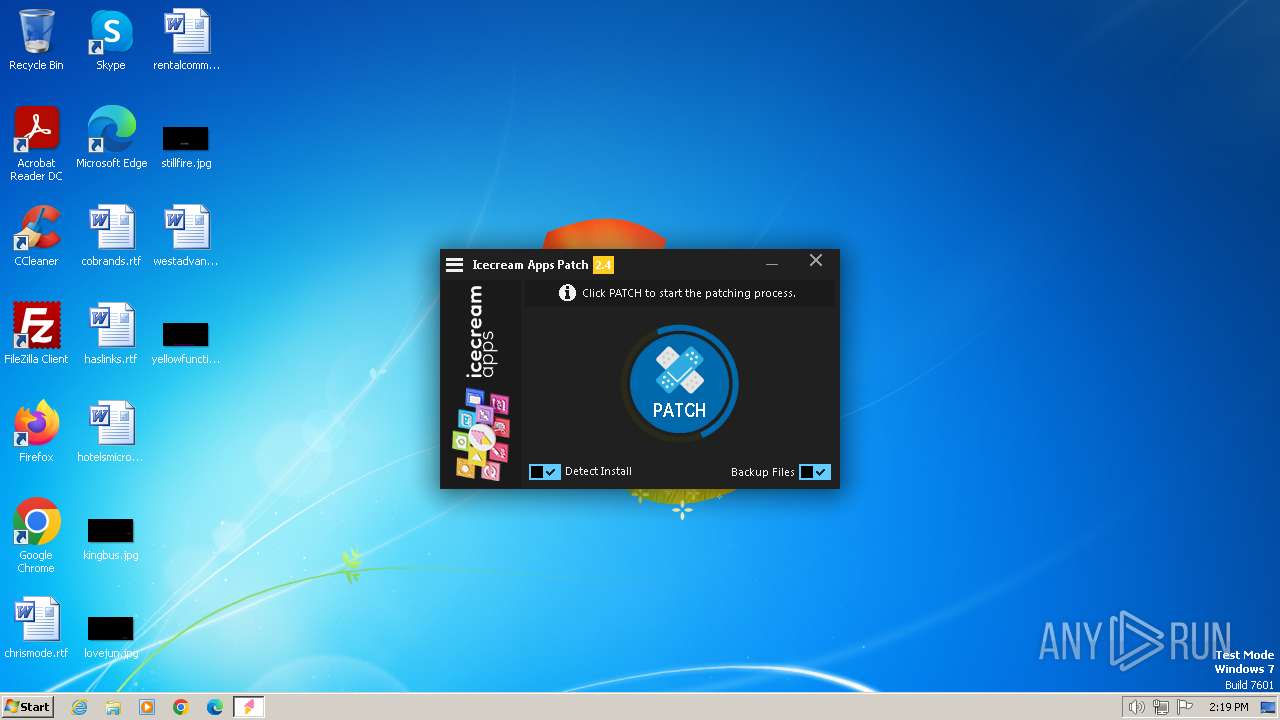Viewport: 1280px width, 720px height.
Task: Click the Action Center flag icon
Action: tap(1186, 707)
